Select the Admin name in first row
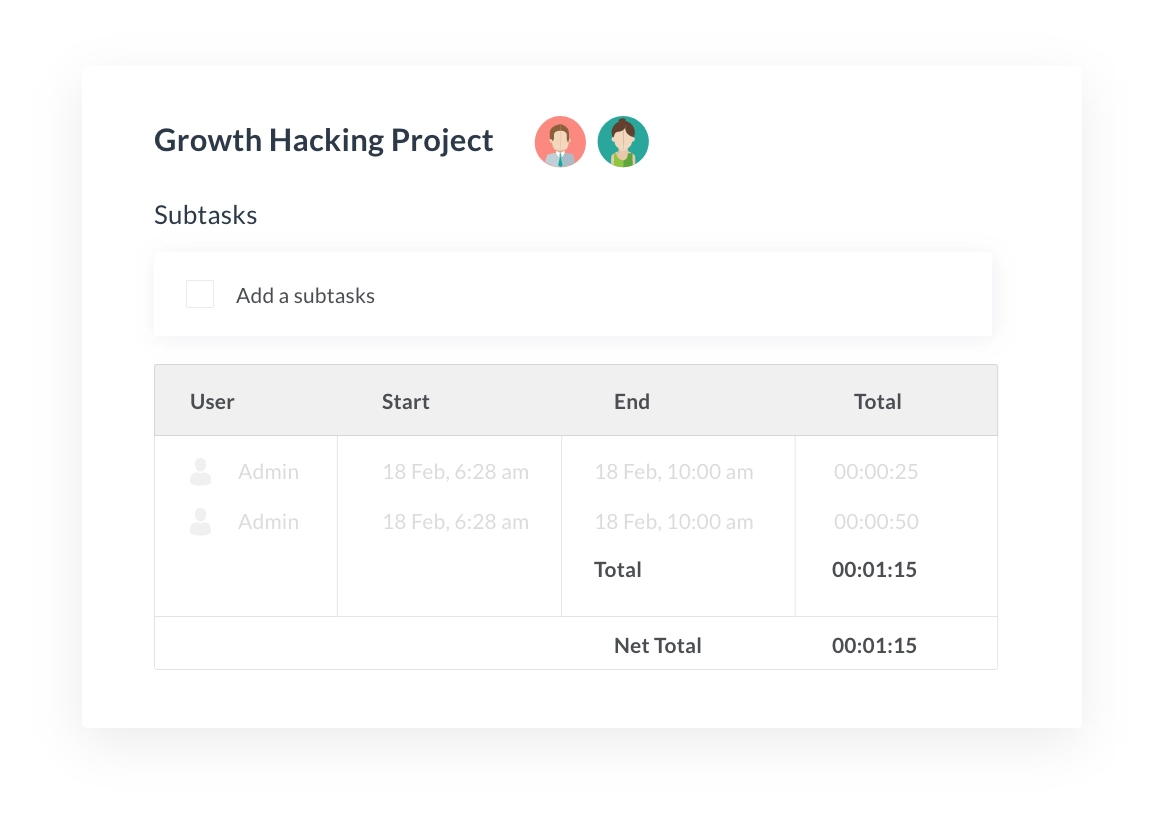The height and width of the screenshot is (824, 1162). click(x=268, y=472)
